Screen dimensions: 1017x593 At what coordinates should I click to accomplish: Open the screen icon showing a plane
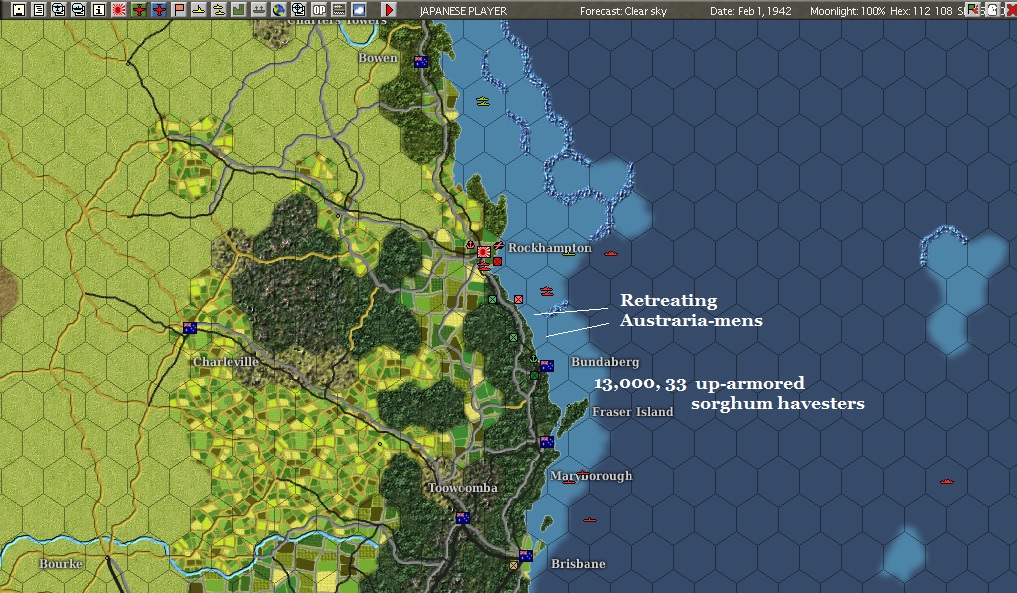[59, 10]
